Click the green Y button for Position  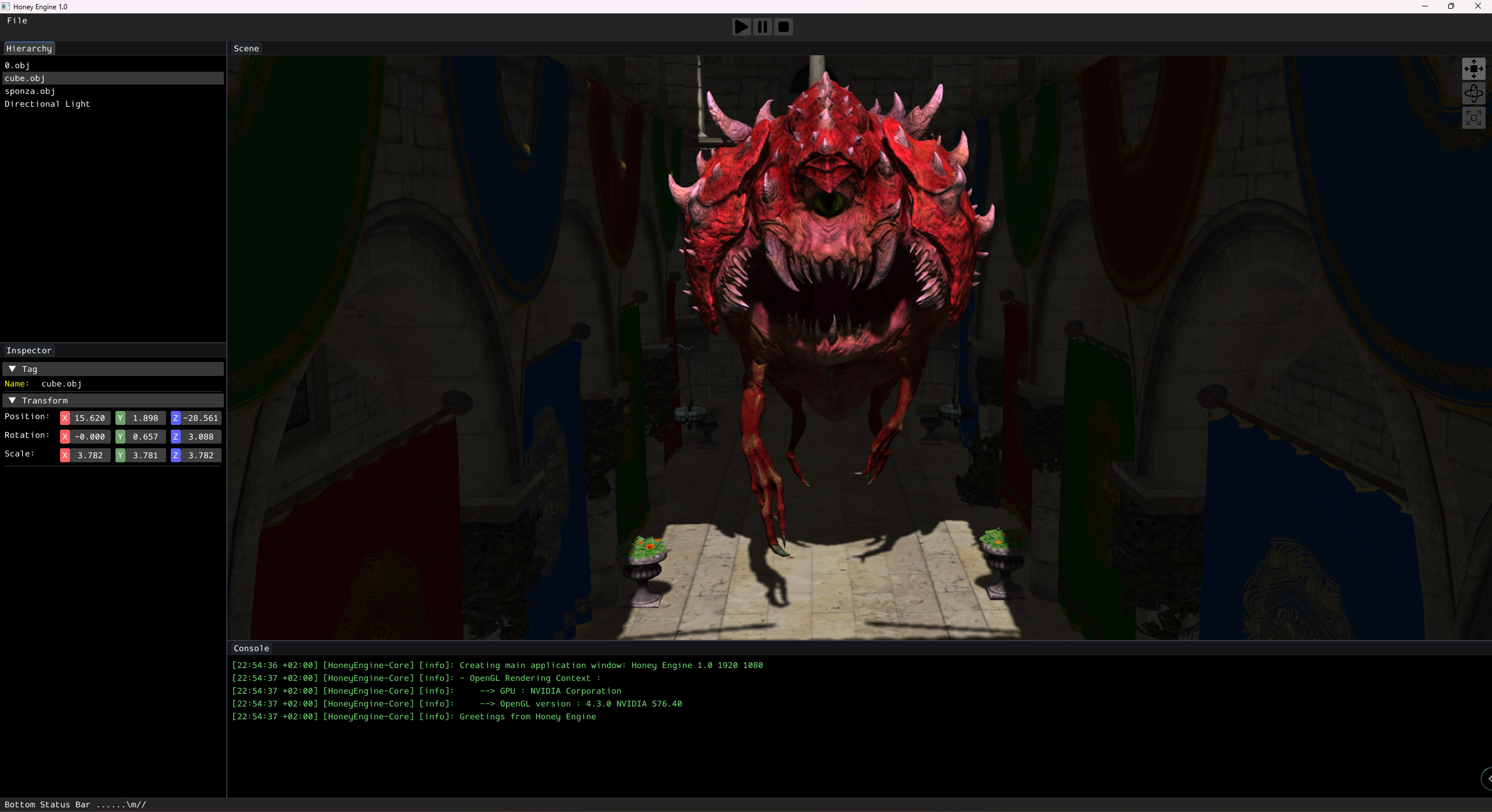pos(120,418)
